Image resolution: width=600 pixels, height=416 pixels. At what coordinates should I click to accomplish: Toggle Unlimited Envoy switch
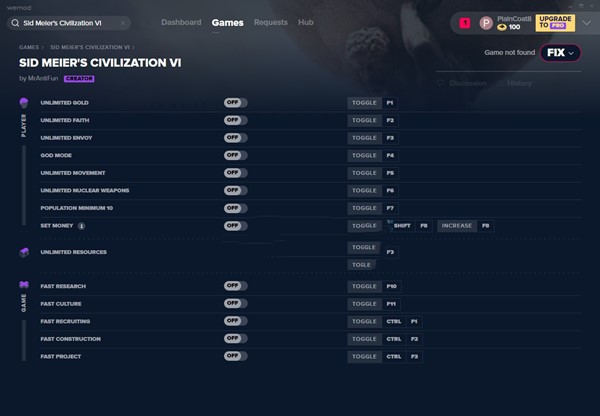pos(235,138)
